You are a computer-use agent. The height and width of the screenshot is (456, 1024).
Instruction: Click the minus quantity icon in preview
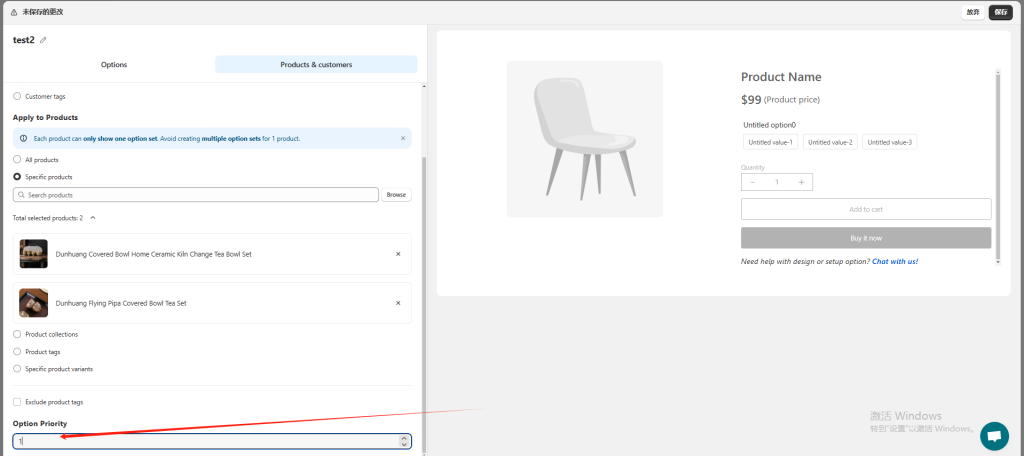(x=753, y=182)
